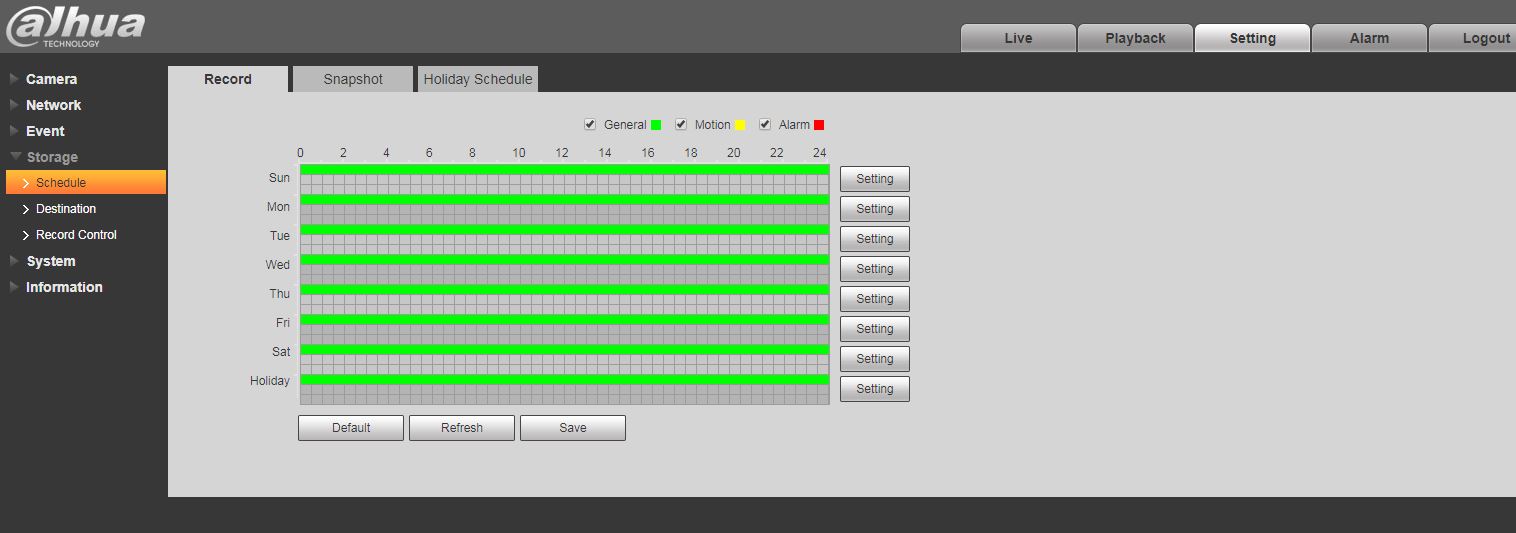This screenshot has height=533, width=1516.
Task: Open the Setting top tab
Action: (x=1252, y=38)
